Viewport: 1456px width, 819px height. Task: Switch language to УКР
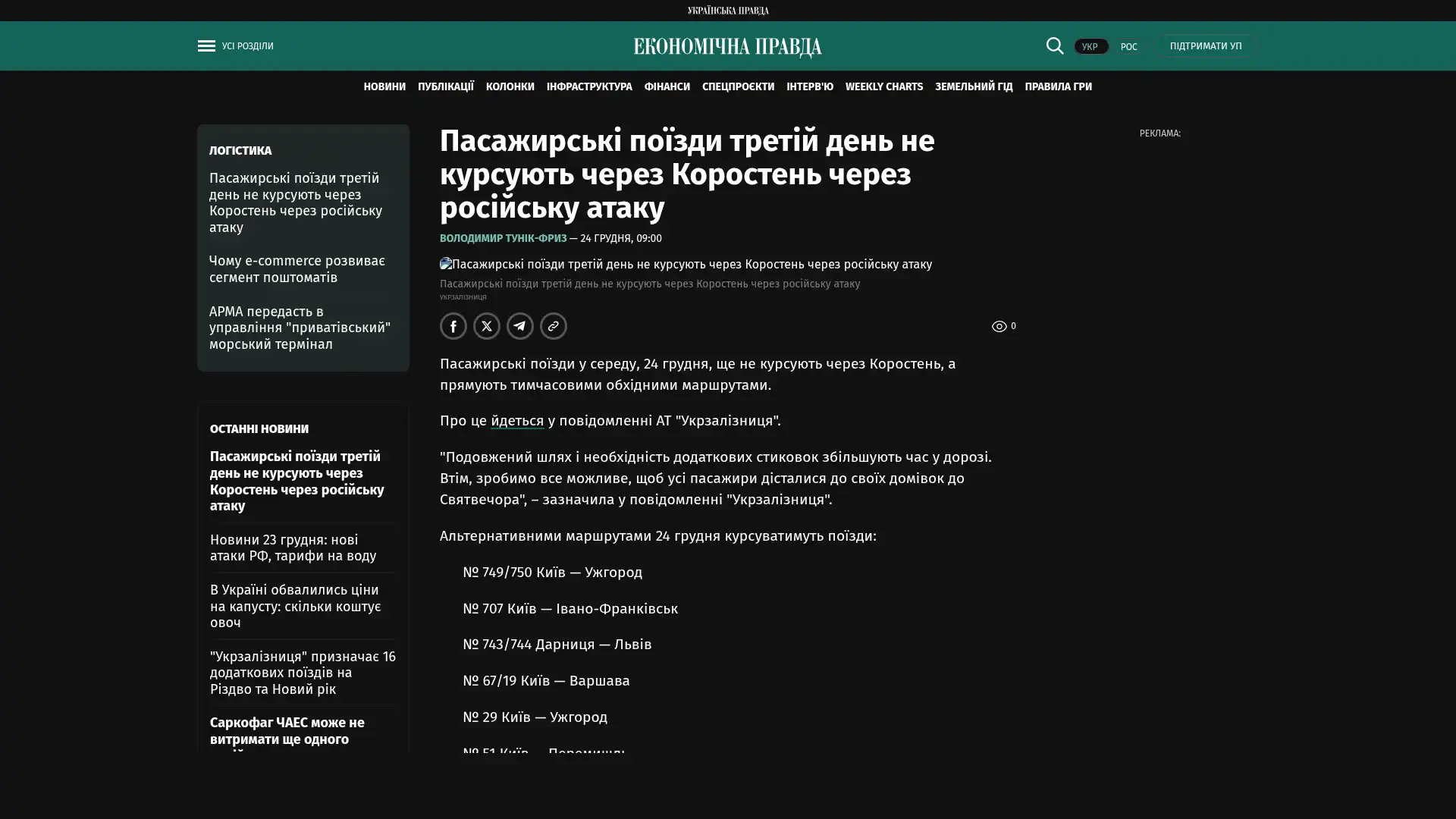coord(1090,47)
